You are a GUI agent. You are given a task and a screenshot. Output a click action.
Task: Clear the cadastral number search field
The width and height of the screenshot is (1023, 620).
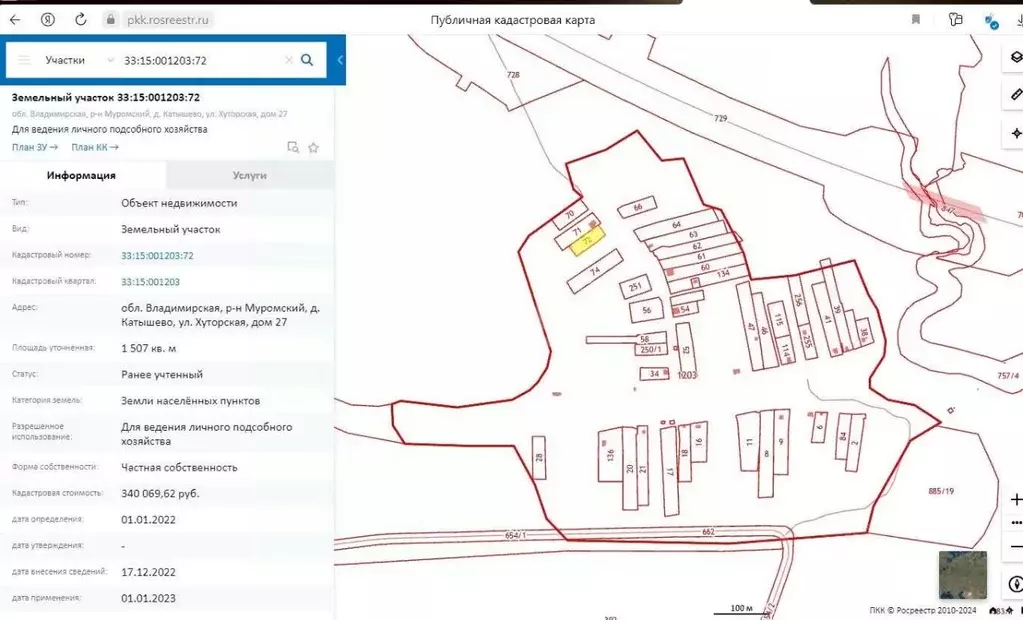tap(289, 60)
